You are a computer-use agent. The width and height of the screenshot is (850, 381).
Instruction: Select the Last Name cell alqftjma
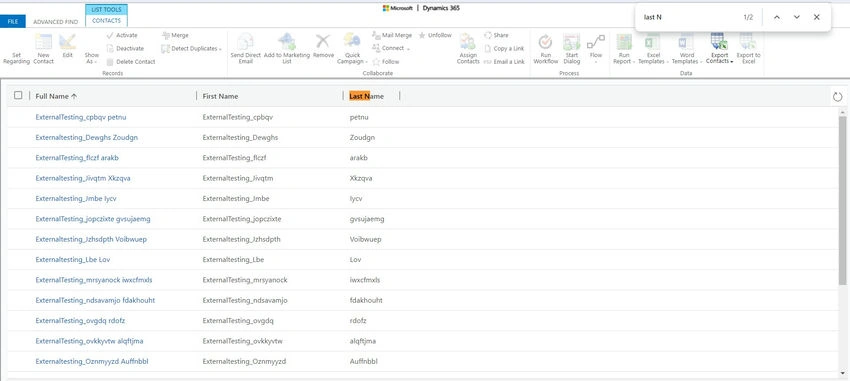point(363,341)
